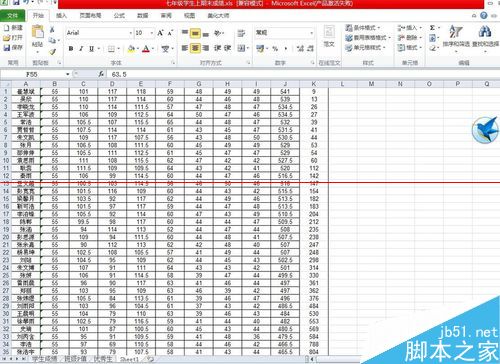Click the Orientation text angle icon
Image resolution: width=500 pixels, height=364 pixels.
coord(217,33)
